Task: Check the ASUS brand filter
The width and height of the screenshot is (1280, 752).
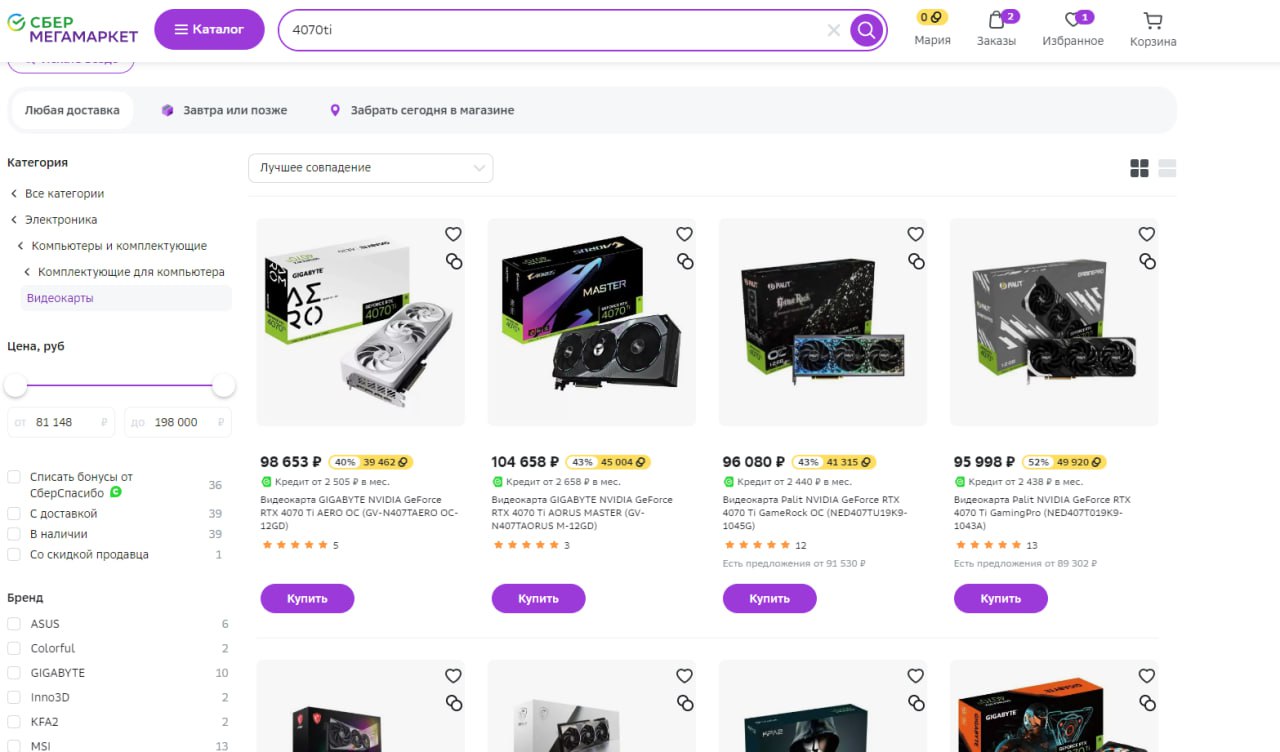Action: pyautogui.click(x=14, y=624)
